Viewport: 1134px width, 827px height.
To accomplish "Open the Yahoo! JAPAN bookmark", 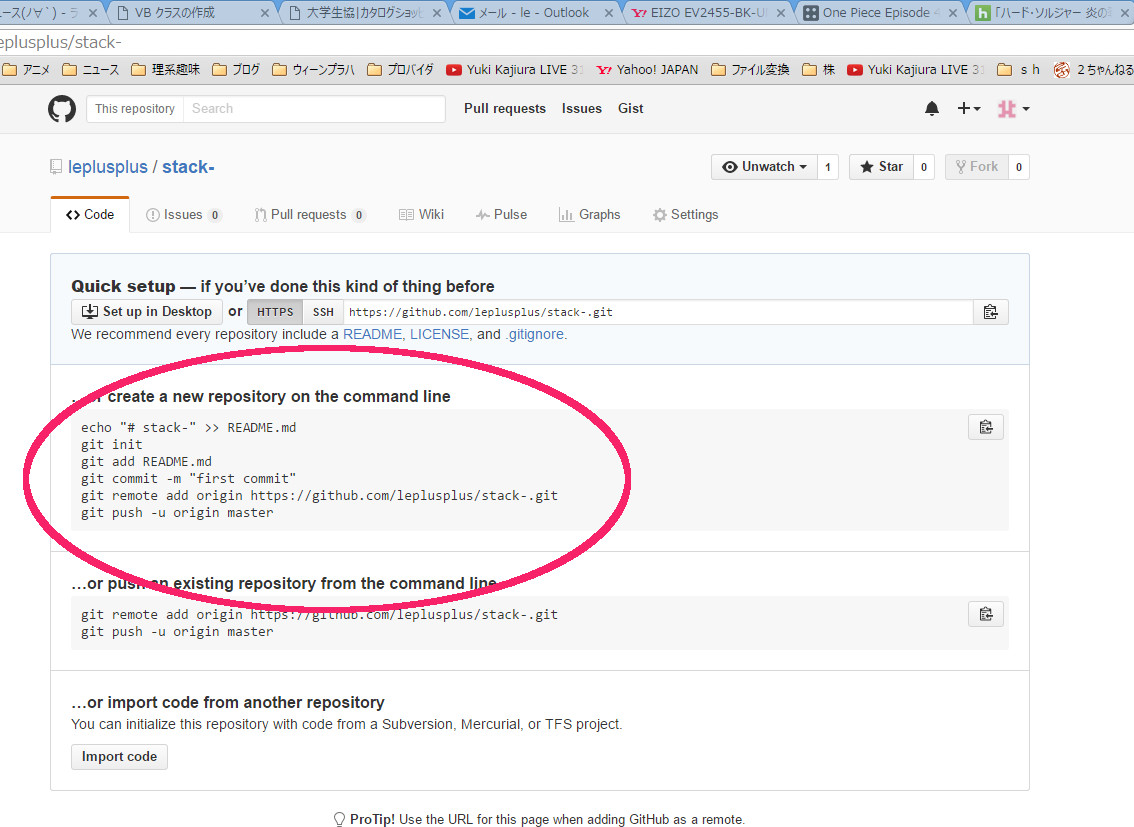I will tap(647, 69).
